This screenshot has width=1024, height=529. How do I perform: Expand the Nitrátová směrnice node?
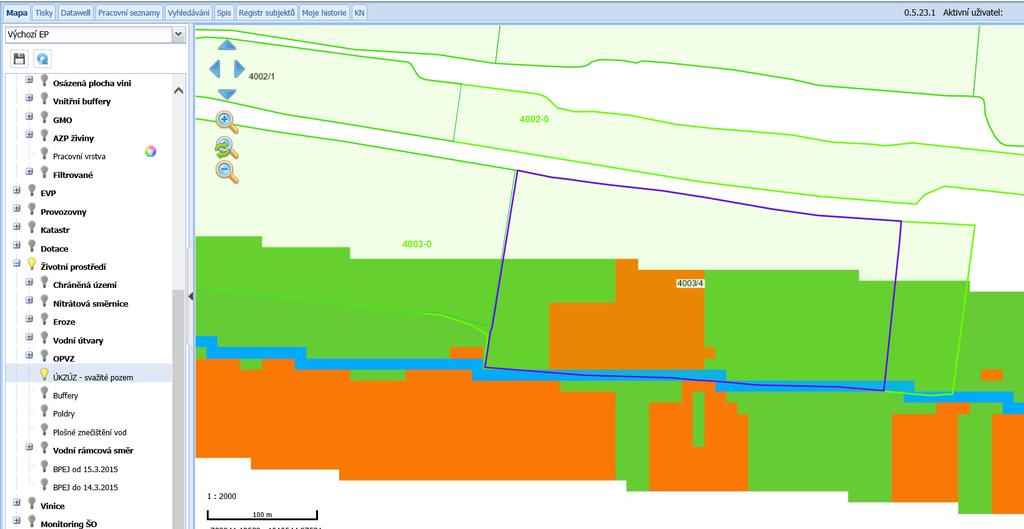[x=29, y=300]
